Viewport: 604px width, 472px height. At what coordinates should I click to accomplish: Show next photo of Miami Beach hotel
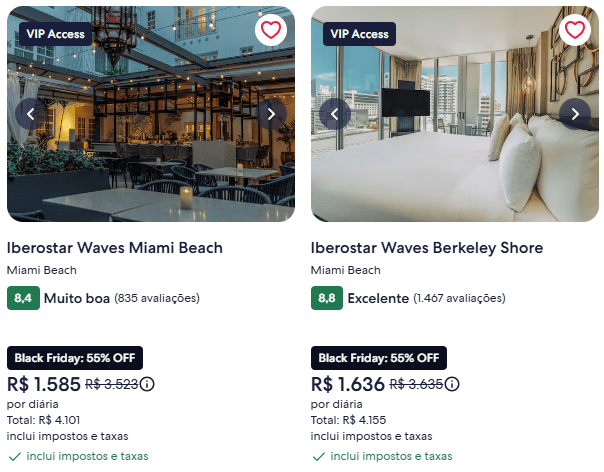point(271,114)
